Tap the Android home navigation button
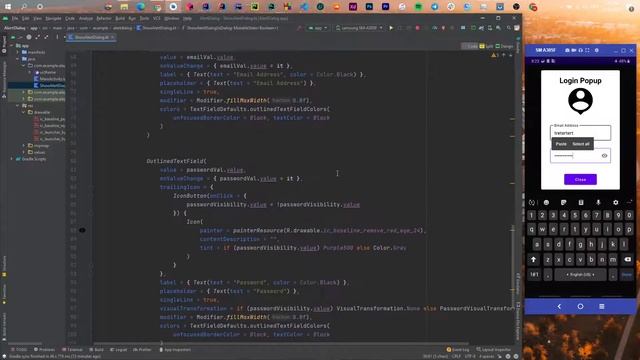Screen dimensions: 640x360 (x=580, y=306)
